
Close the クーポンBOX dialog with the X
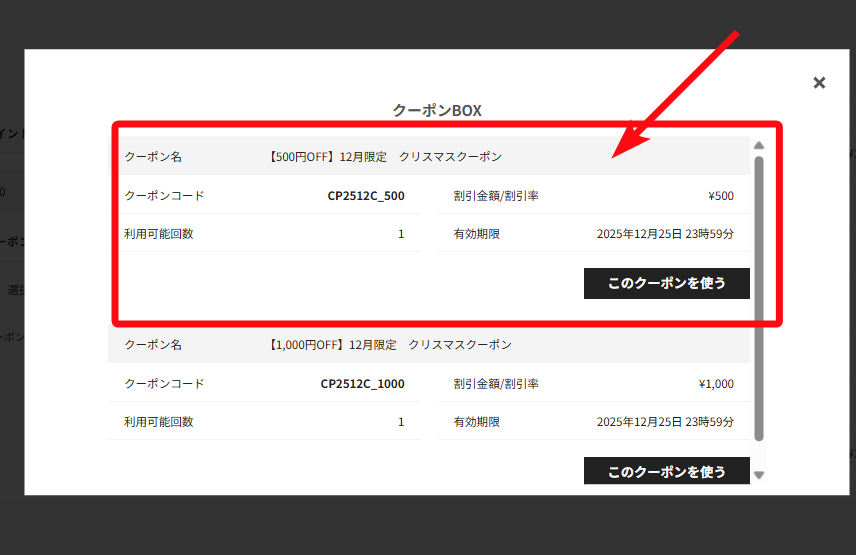tap(819, 82)
